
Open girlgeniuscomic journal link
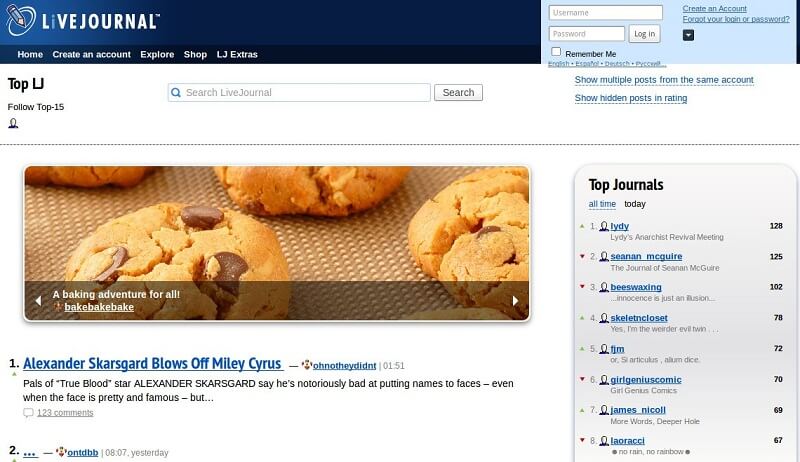[x=646, y=380]
